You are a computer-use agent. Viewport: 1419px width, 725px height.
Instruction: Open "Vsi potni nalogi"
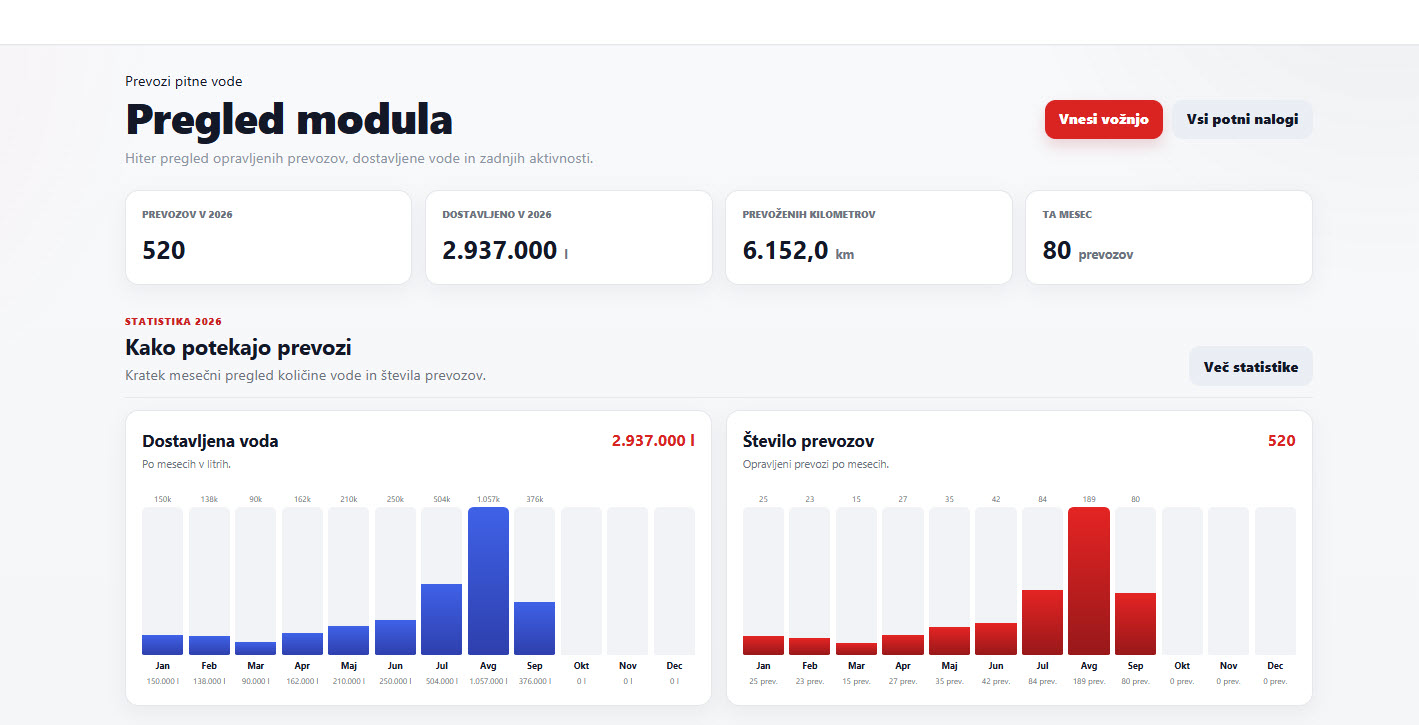1242,119
